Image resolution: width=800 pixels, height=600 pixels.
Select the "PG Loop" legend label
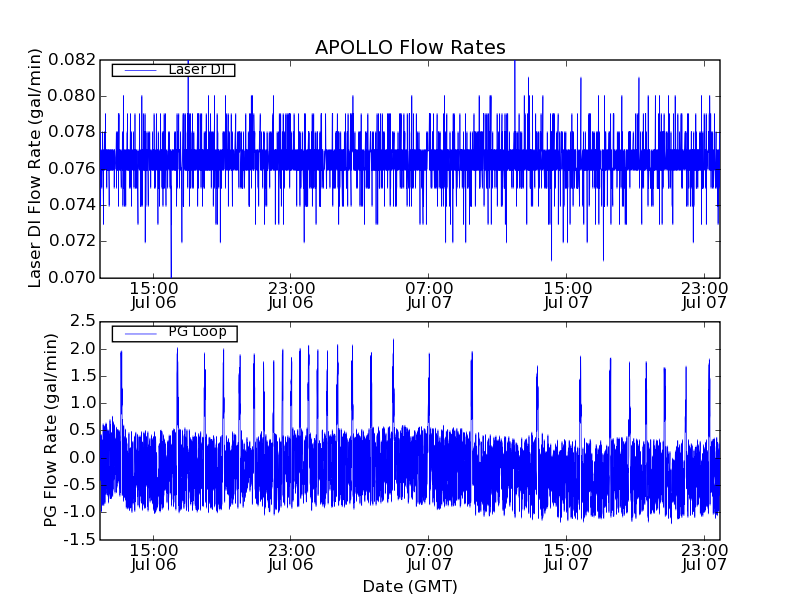pyautogui.click(x=197, y=332)
